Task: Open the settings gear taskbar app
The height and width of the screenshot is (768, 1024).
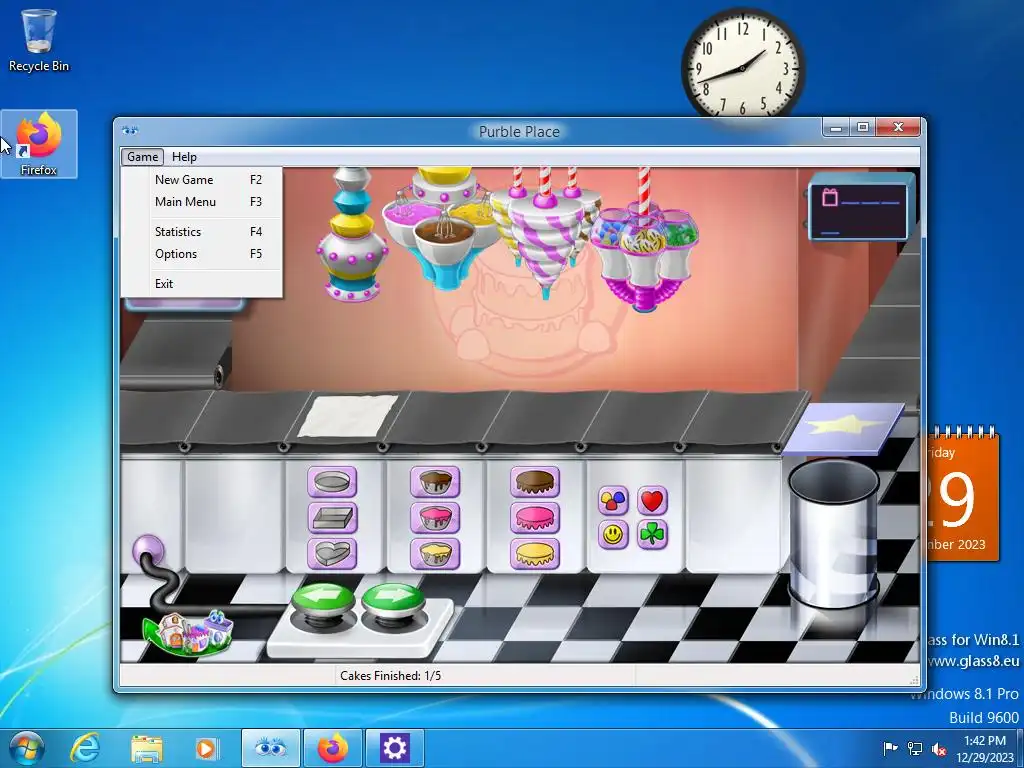Action: point(394,748)
